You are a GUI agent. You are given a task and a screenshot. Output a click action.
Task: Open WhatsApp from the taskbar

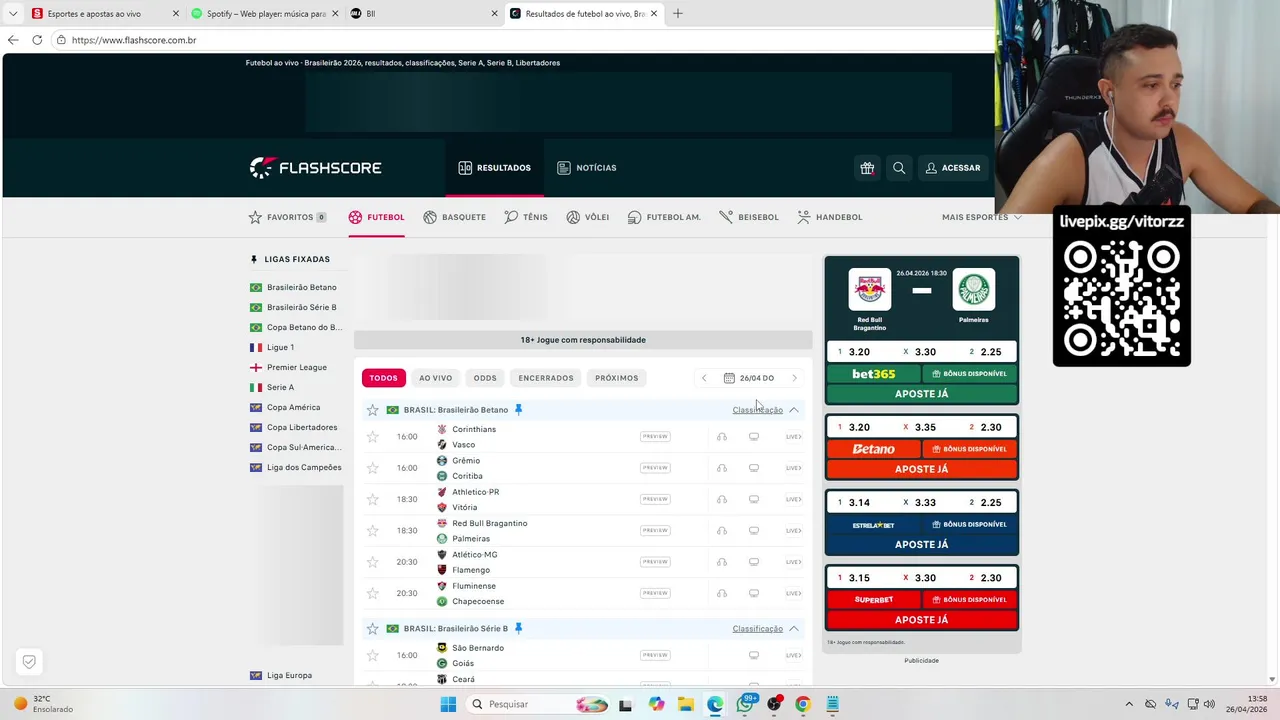tap(745, 704)
